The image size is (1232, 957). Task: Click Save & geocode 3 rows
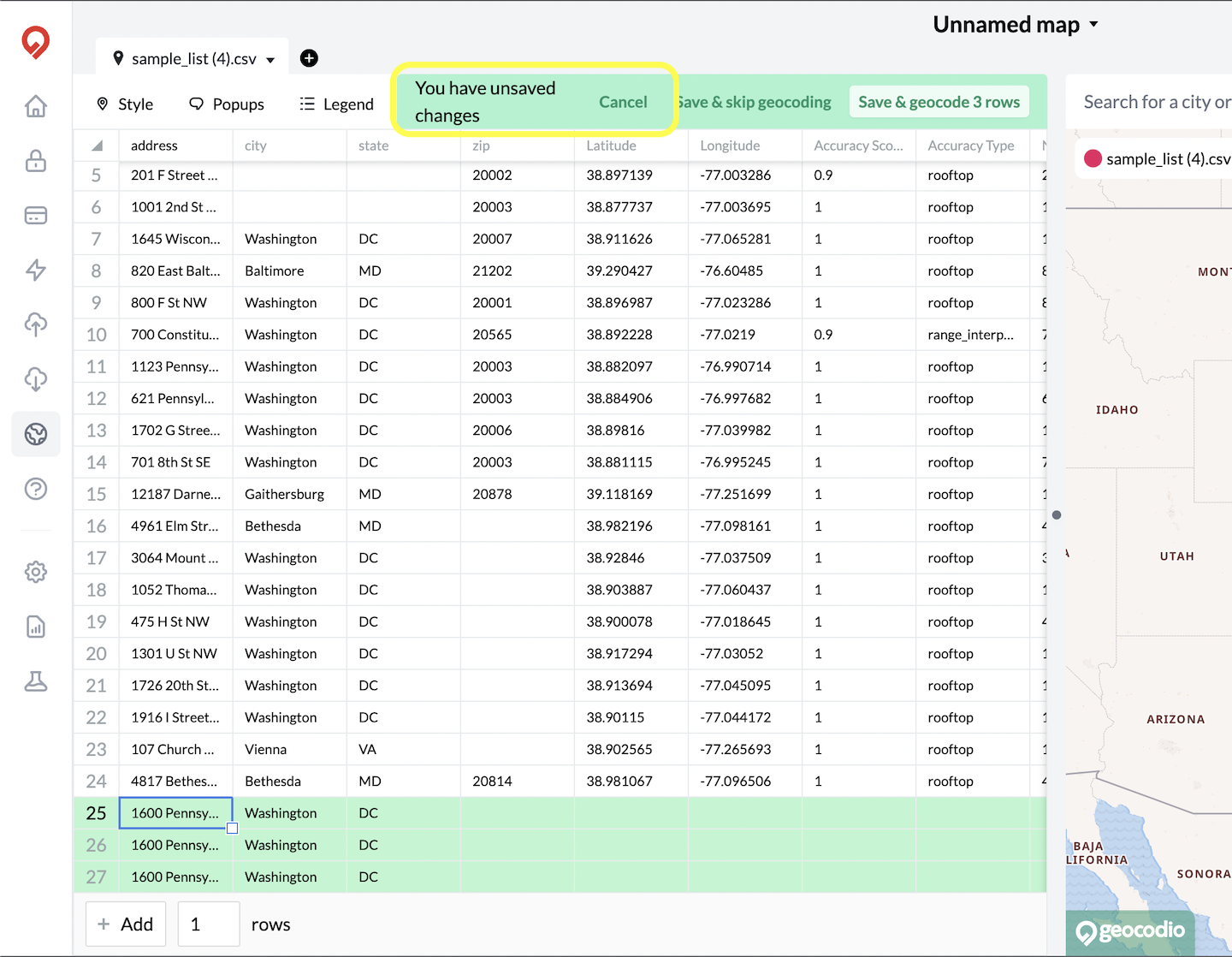939,101
